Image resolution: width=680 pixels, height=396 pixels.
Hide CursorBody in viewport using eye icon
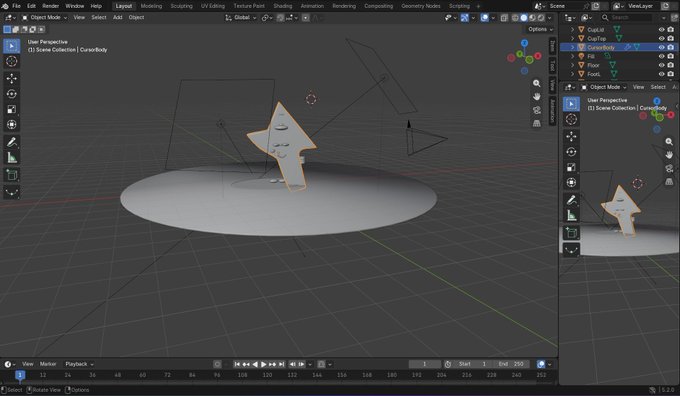(x=661, y=47)
